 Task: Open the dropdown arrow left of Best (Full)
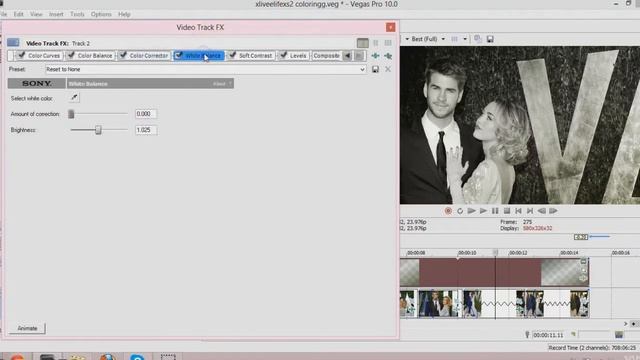407,39
